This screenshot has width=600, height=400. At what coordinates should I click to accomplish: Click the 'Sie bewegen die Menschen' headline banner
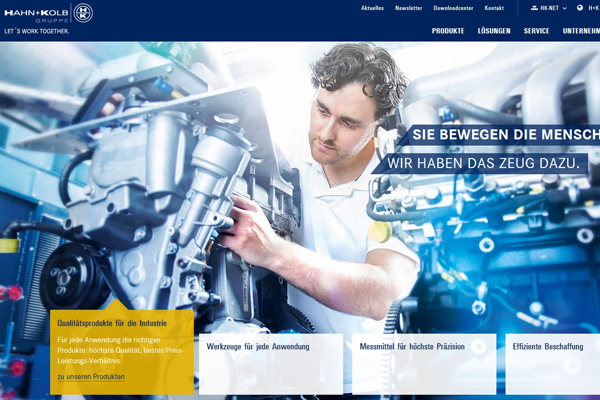tap(500, 135)
